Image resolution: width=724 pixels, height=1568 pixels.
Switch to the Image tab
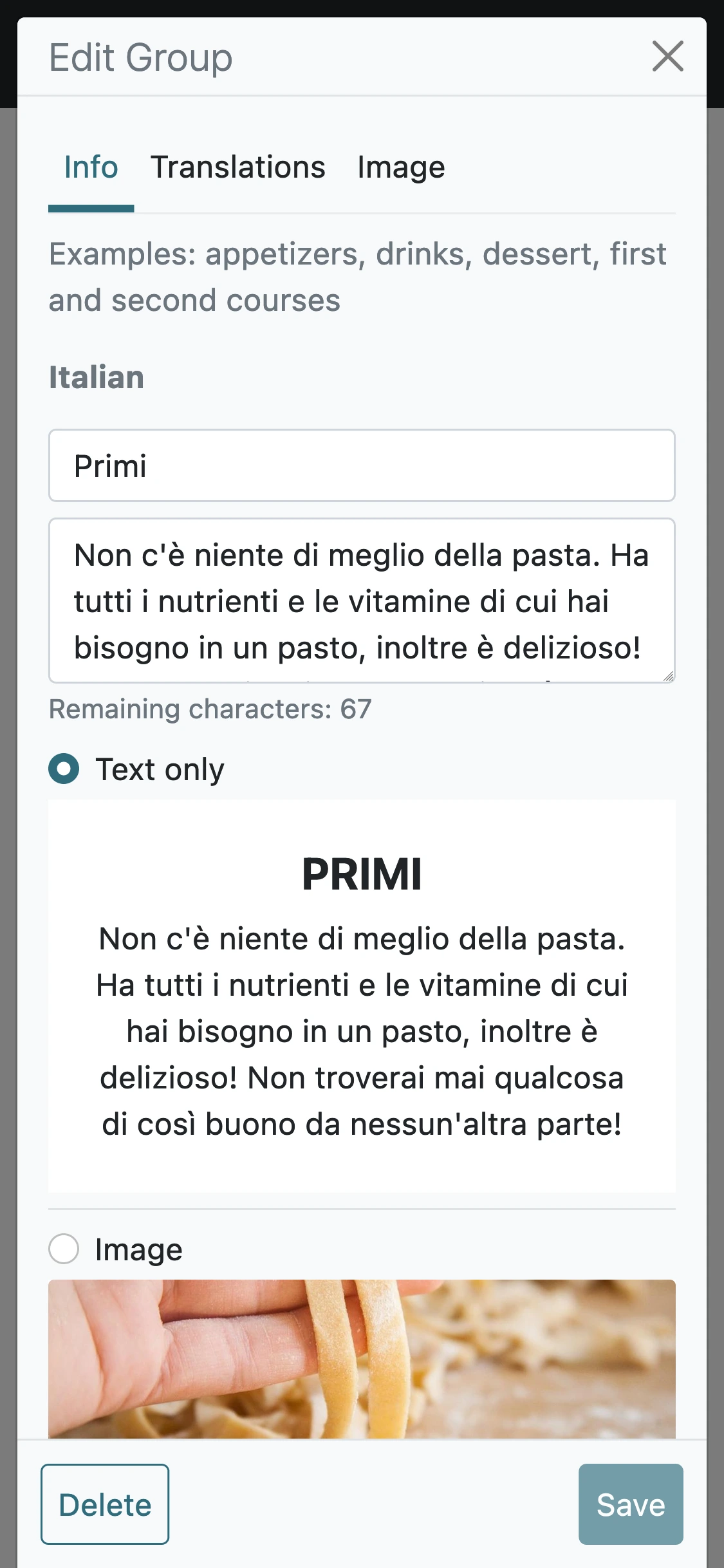tap(401, 167)
